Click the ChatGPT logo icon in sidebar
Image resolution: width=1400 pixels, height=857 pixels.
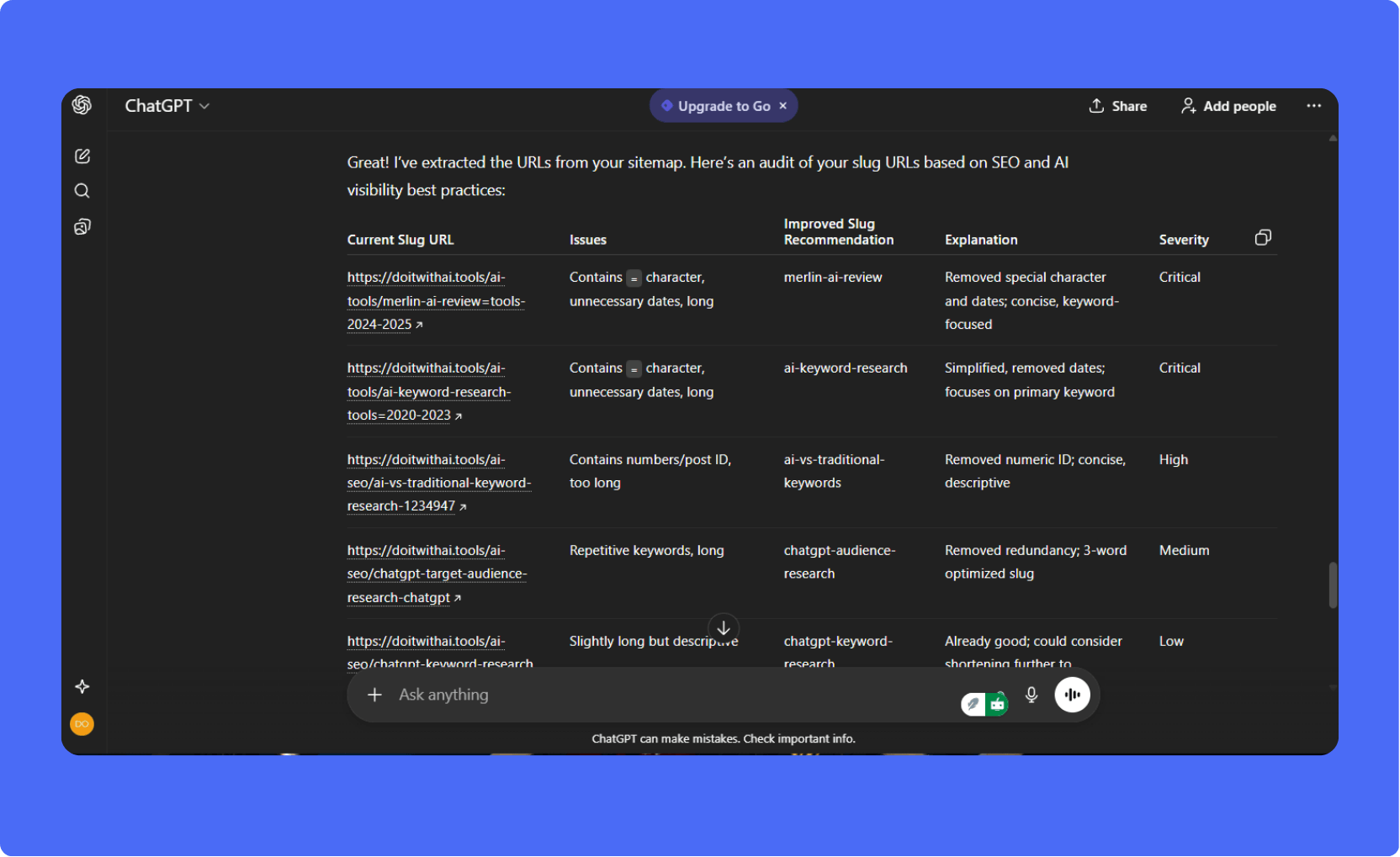point(82,105)
